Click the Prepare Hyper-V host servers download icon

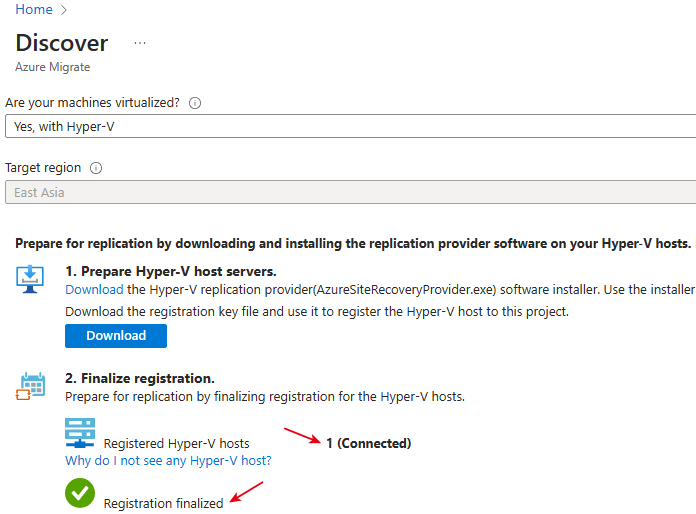(x=30, y=279)
